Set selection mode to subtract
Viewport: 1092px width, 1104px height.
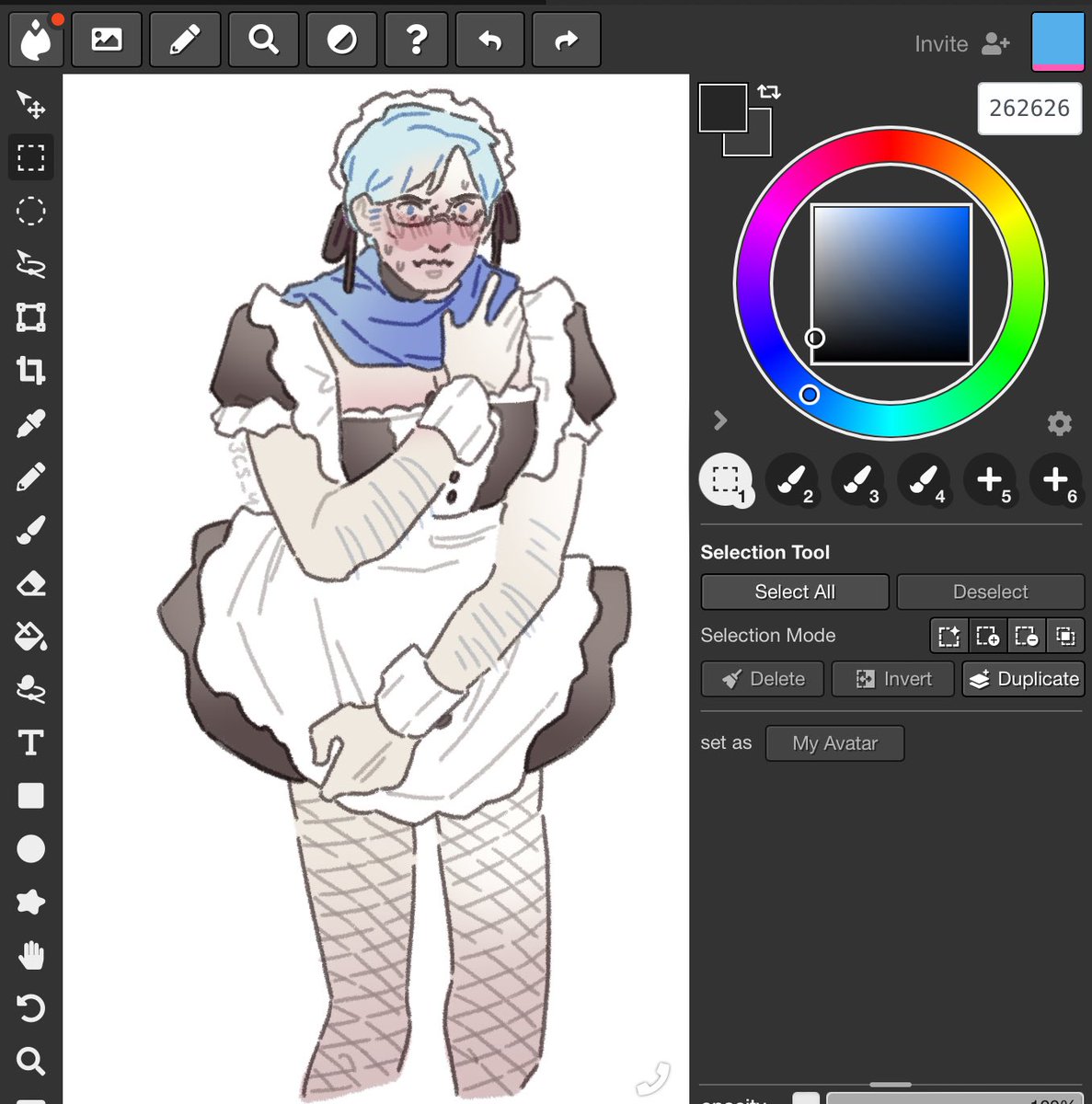1027,636
